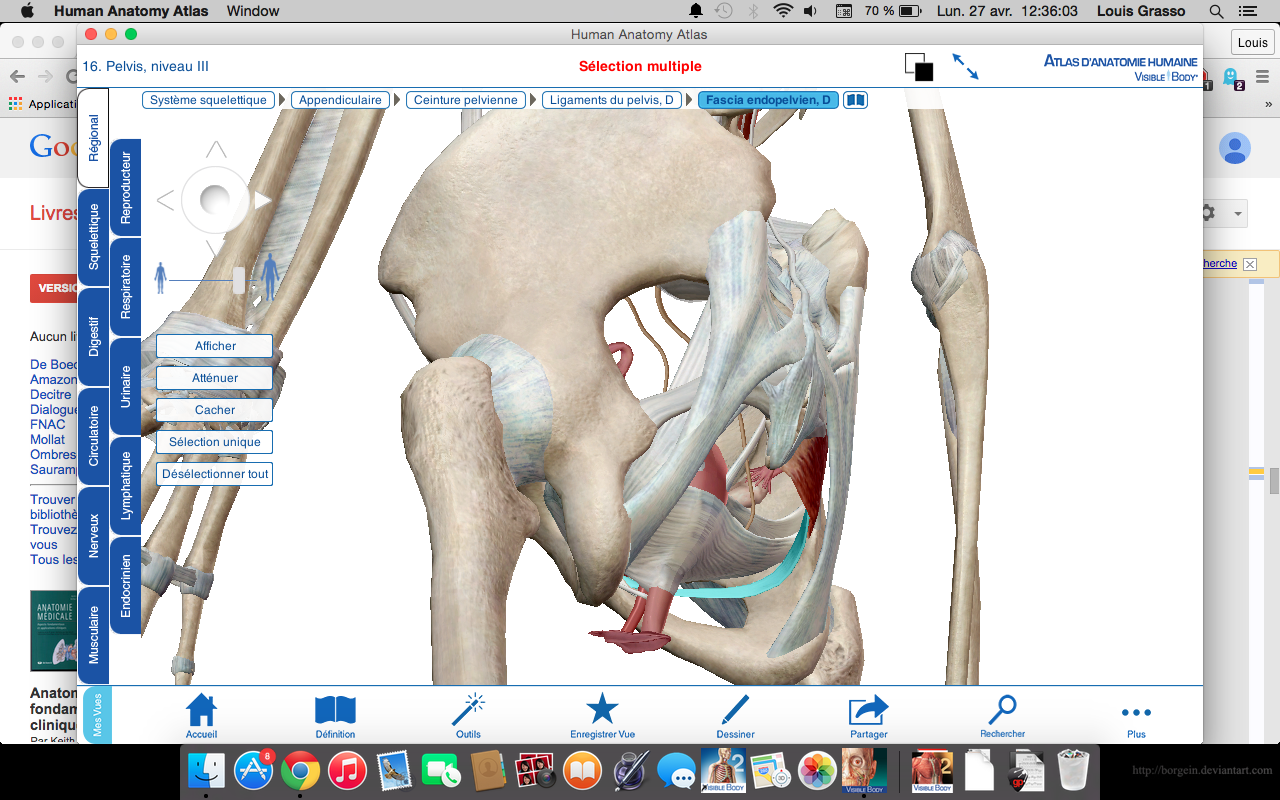Open the Définition book icon
This screenshot has height=800, width=1280.
pos(335,711)
